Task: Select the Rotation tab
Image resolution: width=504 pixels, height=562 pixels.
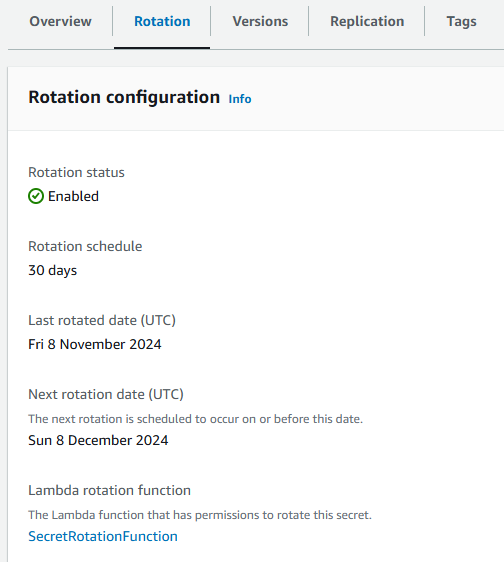Action: pyautogui.click(x=162, y=22)
